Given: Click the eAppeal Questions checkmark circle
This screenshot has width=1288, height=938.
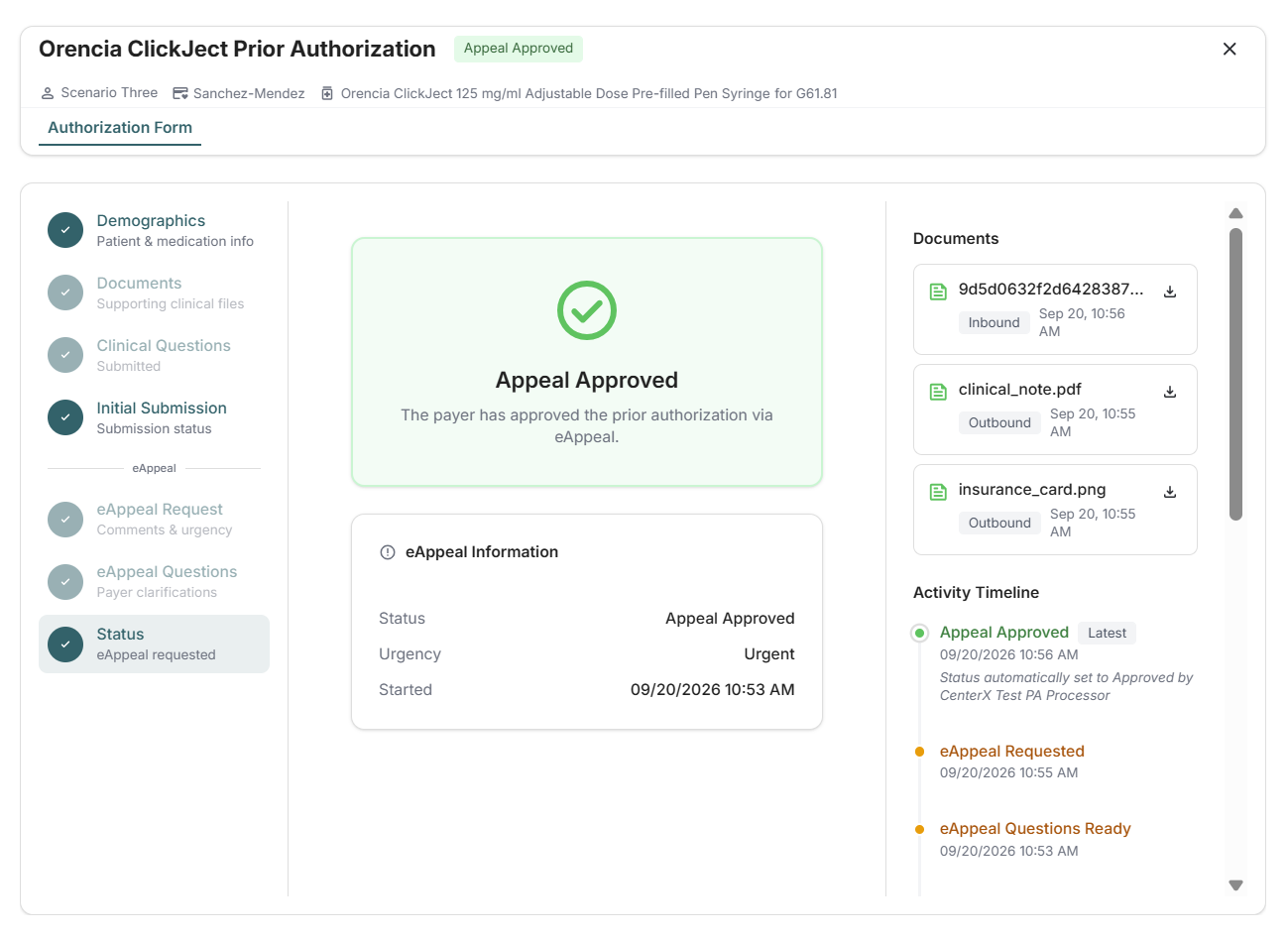Looking at the screenshot, I should pos(65,581).
